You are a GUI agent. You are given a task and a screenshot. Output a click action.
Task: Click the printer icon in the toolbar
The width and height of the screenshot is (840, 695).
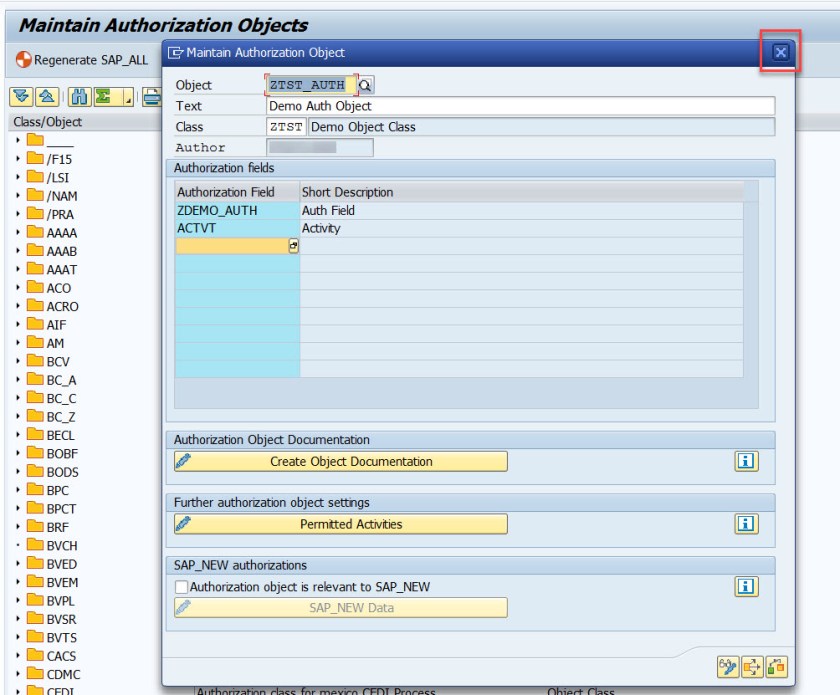[x=152, y=96]
